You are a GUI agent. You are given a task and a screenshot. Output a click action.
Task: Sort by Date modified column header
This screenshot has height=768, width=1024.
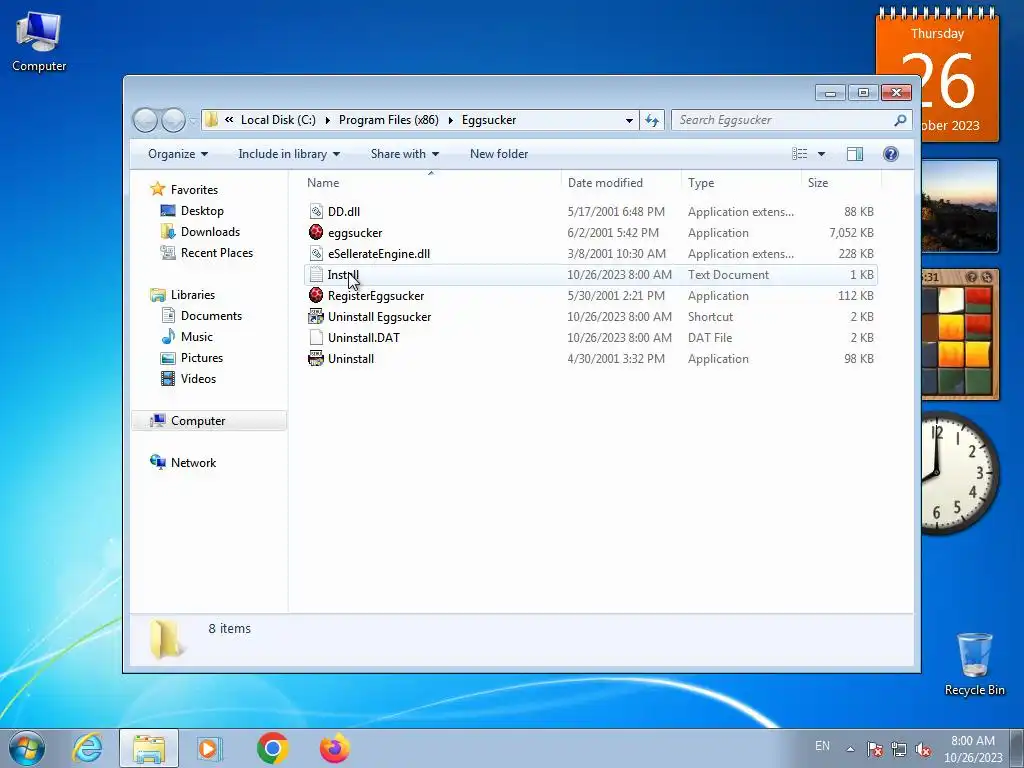click(x=621, y=183)
